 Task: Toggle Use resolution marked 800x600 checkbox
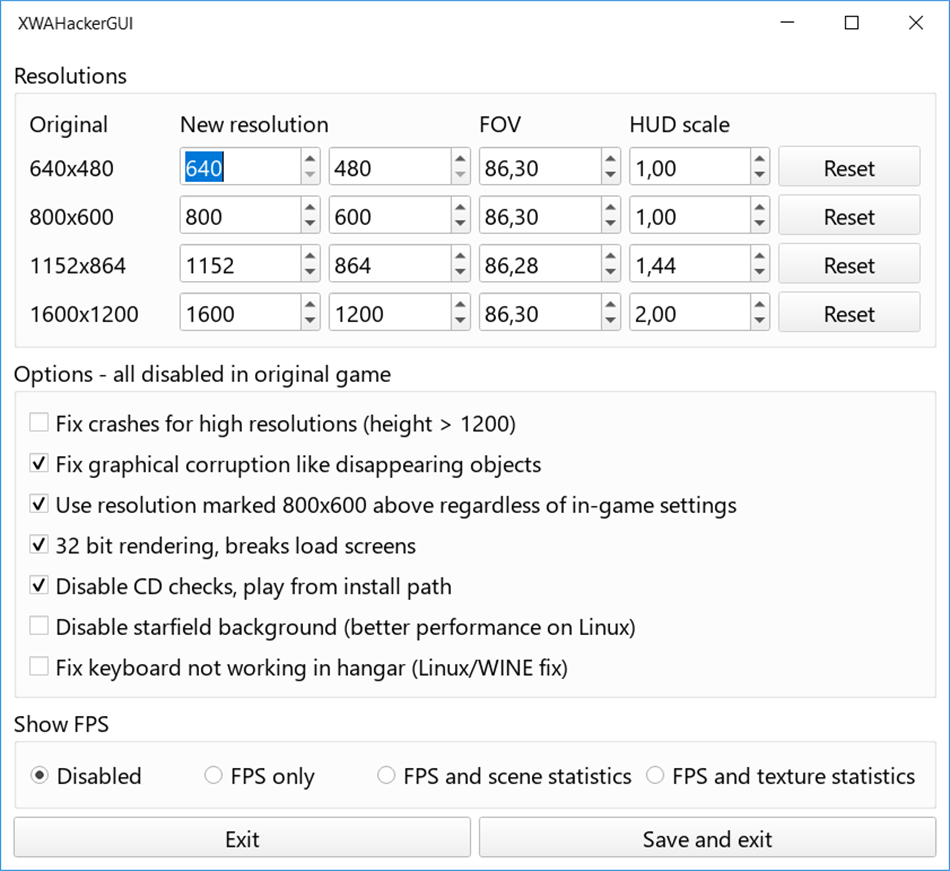pyautogui.click(x=39, y=504)
